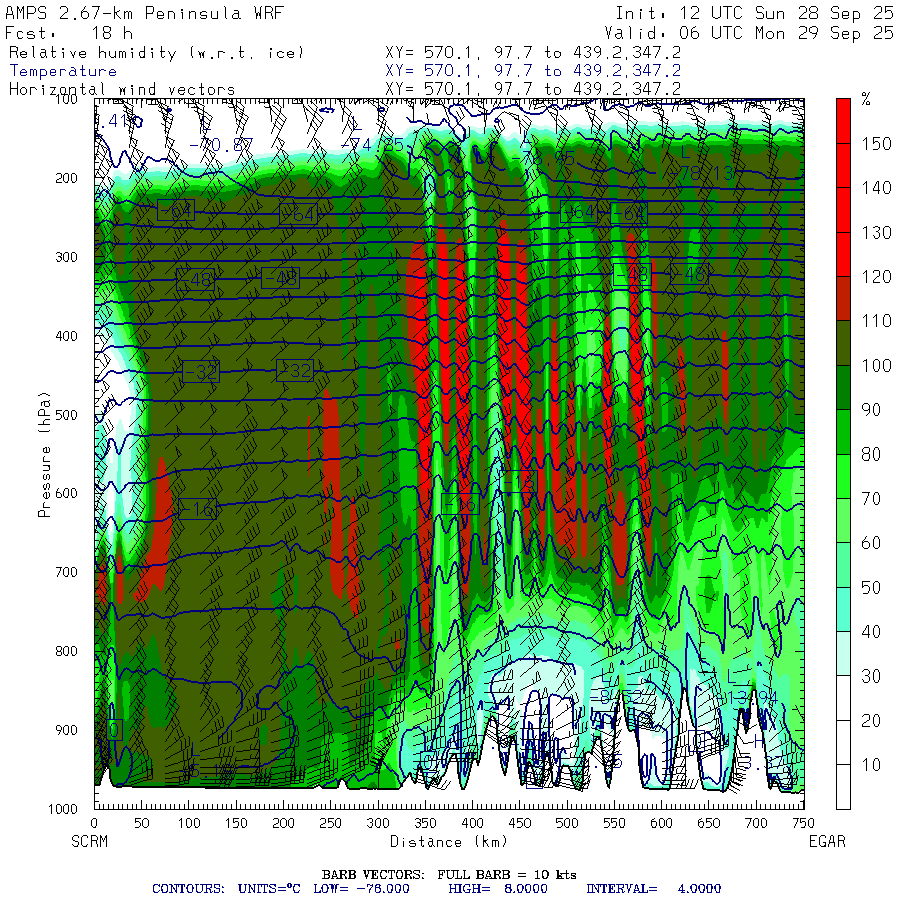Click the 'Pressure (hPa)' vertical axis title
Viewport: 900px width, 900px height.
click(x=44, y=455)
